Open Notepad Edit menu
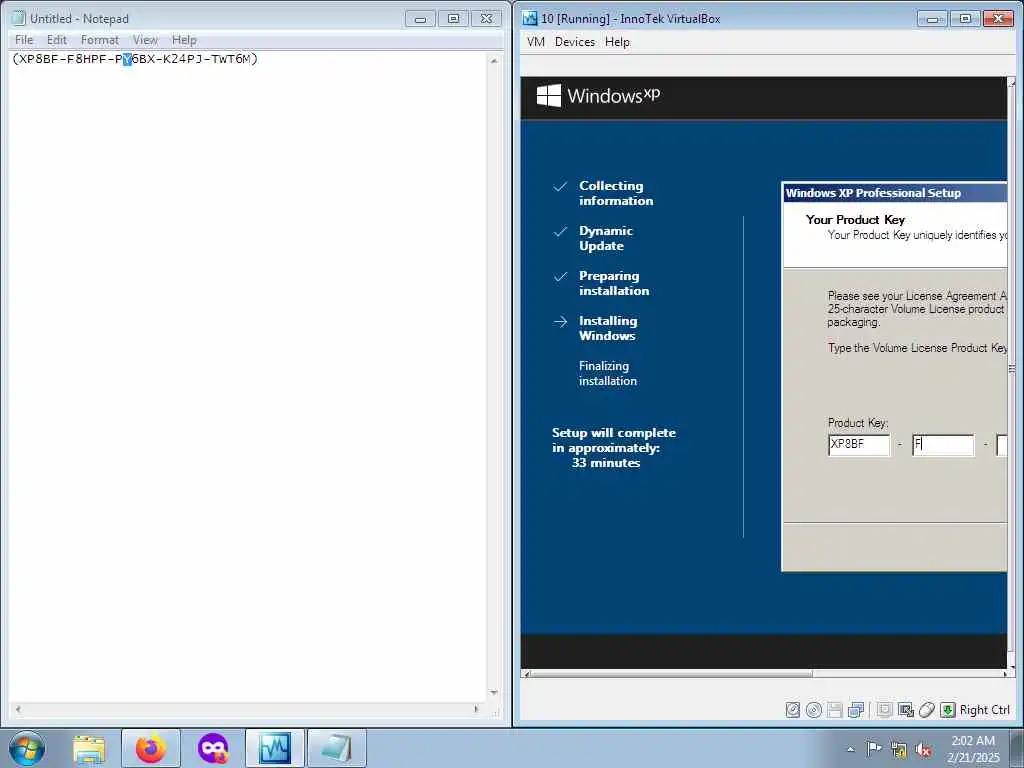Image resolution: width=1024 pixels, height=768 pixels. 57,40
